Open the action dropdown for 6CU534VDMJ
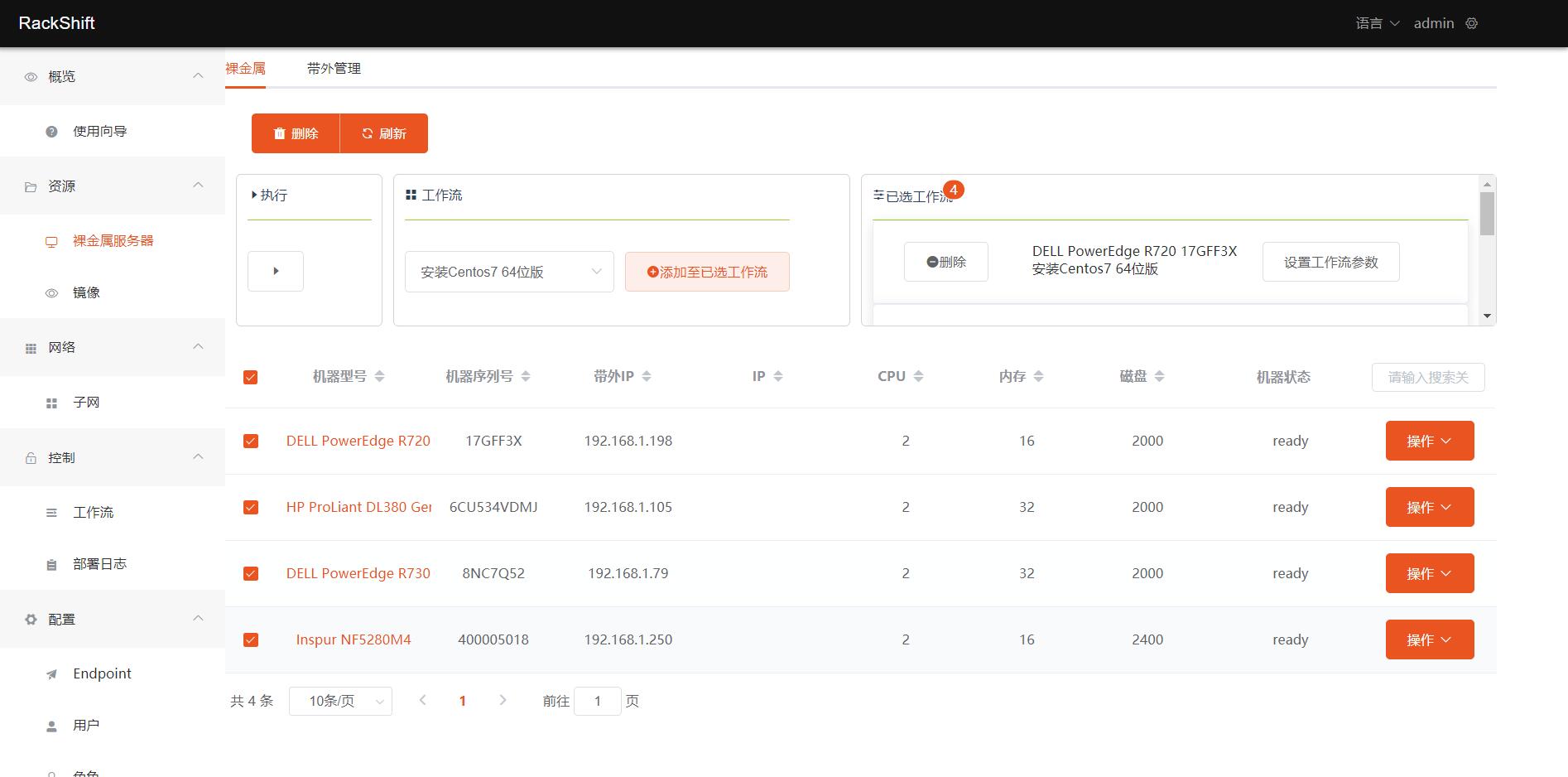The height and width of the screenshot is (777, 1568). point(1430,507)
